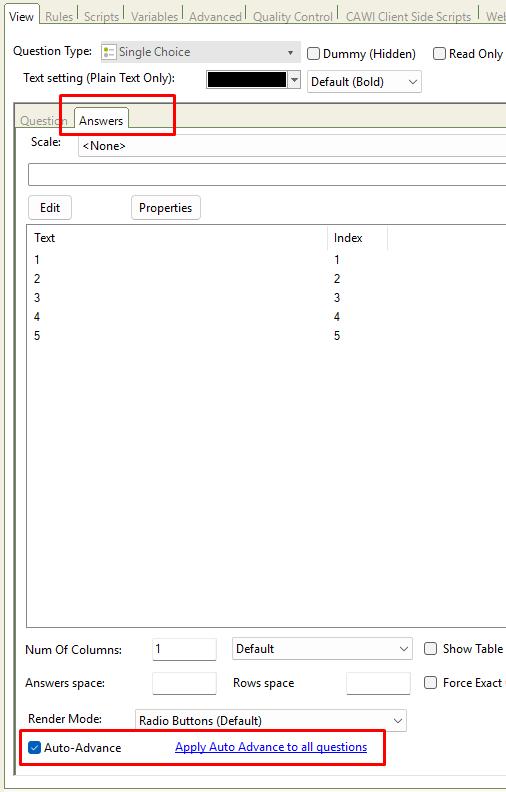Open answer Properties button
This screenshot has height=792, width=506.
(x=166, y=208)
